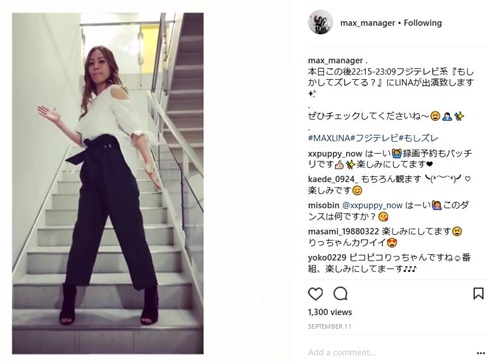The width and height of the screenshot is (490, 362).
Task: Visit commenter xxpuppy_now's profile
Action: click(335, 154)
